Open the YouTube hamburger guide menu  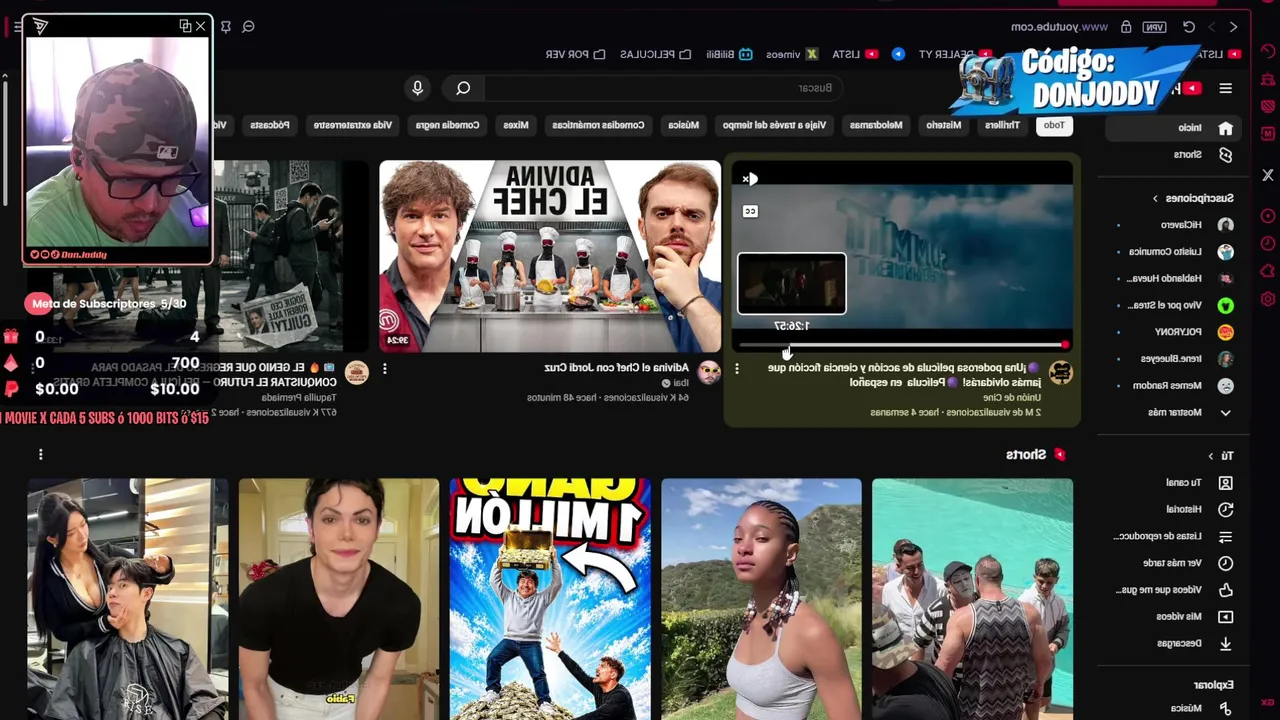point(1225,88)
